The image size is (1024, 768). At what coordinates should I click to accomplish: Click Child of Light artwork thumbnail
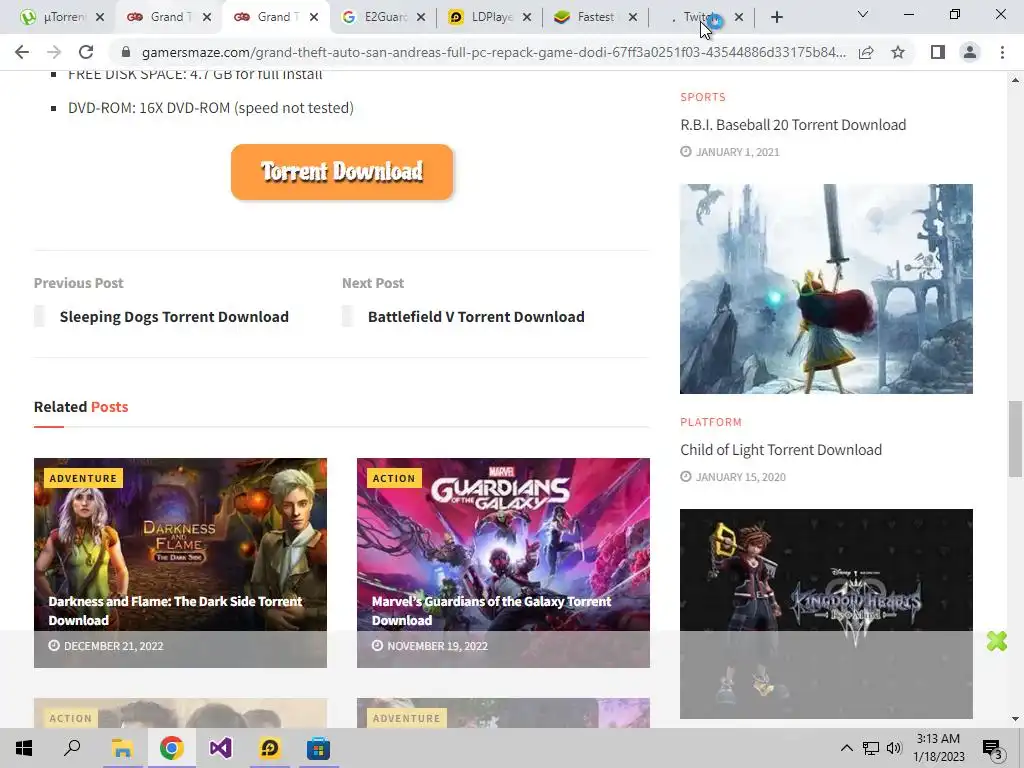point(826,289)
